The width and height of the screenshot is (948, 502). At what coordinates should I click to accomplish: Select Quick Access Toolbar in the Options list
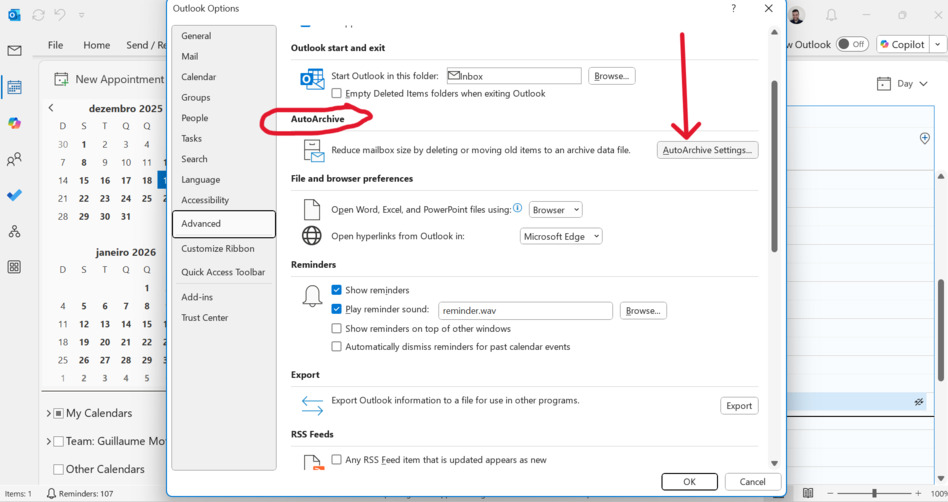coord(224,272)
